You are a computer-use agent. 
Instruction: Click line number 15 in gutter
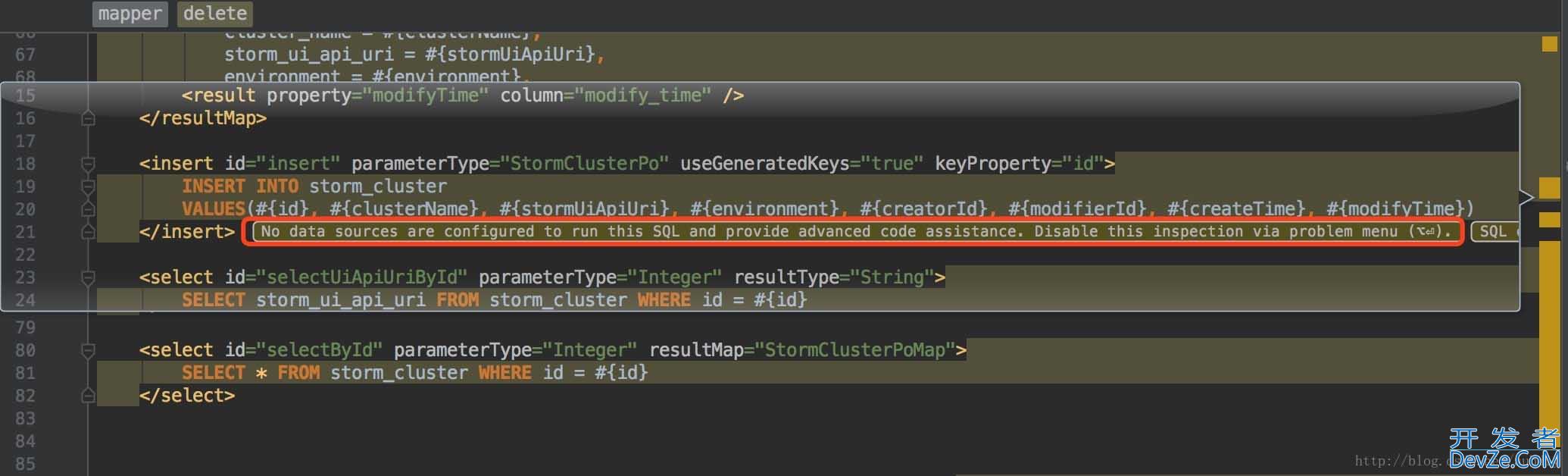click(x=25, y=96)
